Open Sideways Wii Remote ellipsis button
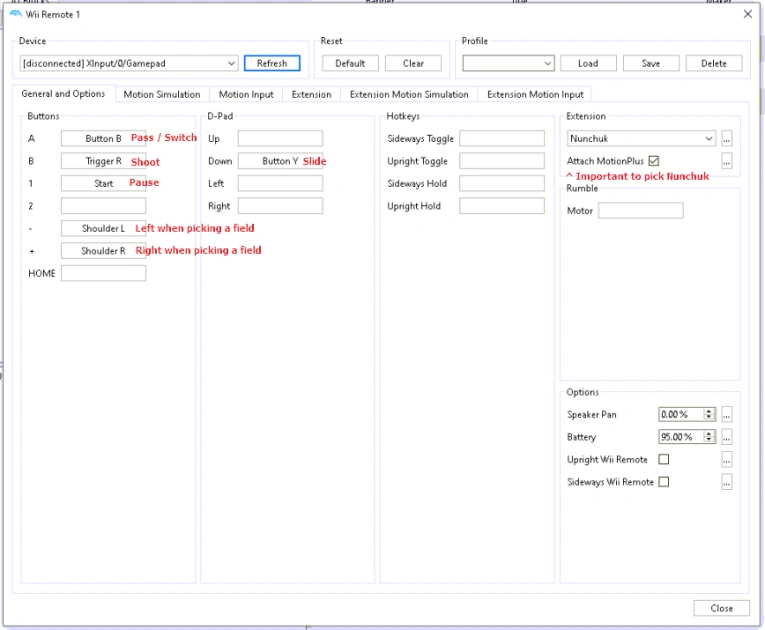The height and width of the screenshot is (630, 765). point(726,482)
